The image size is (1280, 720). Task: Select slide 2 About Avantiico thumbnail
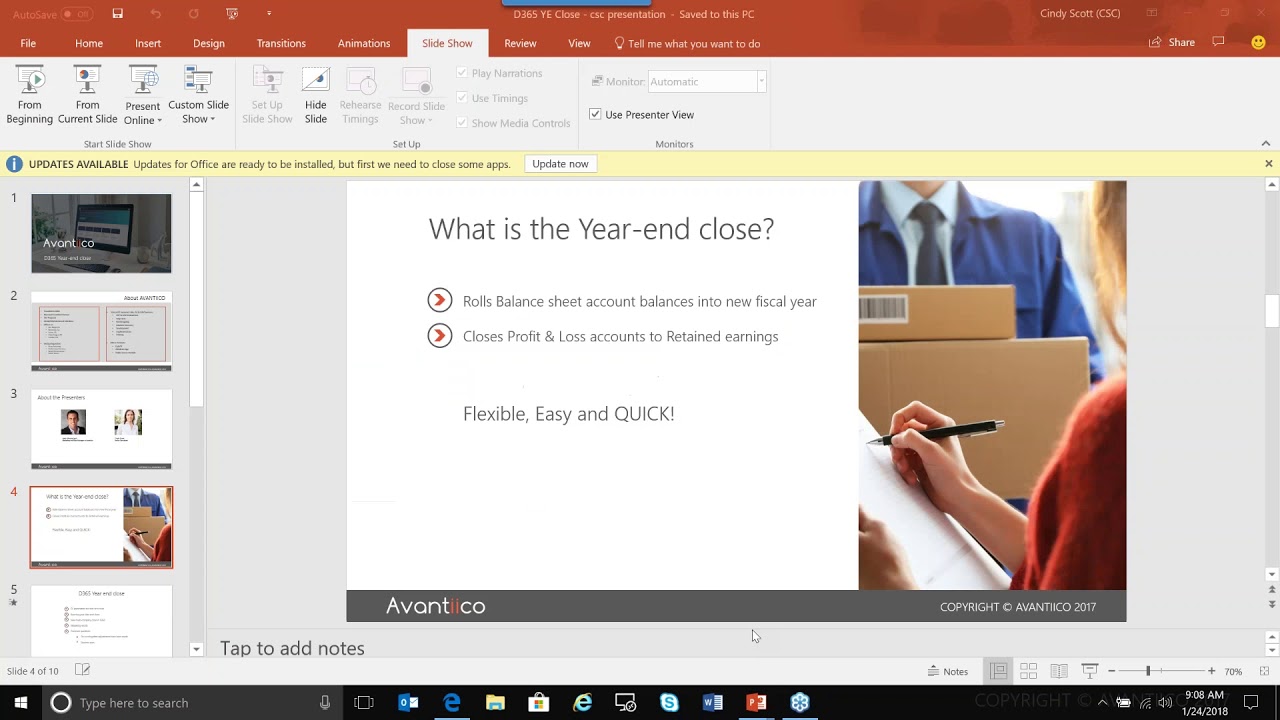[x=101, y=331]
